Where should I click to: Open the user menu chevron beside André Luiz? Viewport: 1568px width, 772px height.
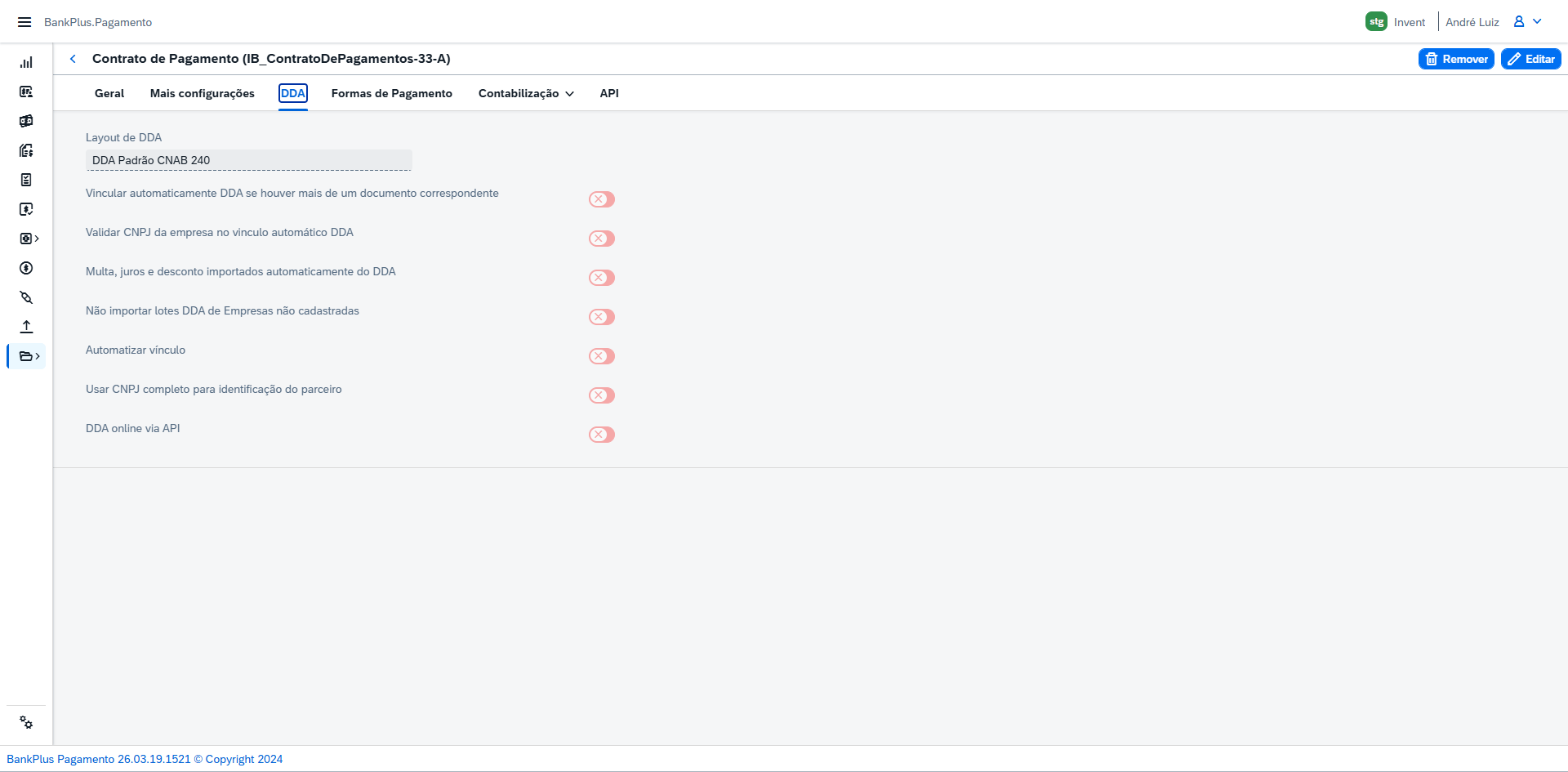tap(1537, 22)
